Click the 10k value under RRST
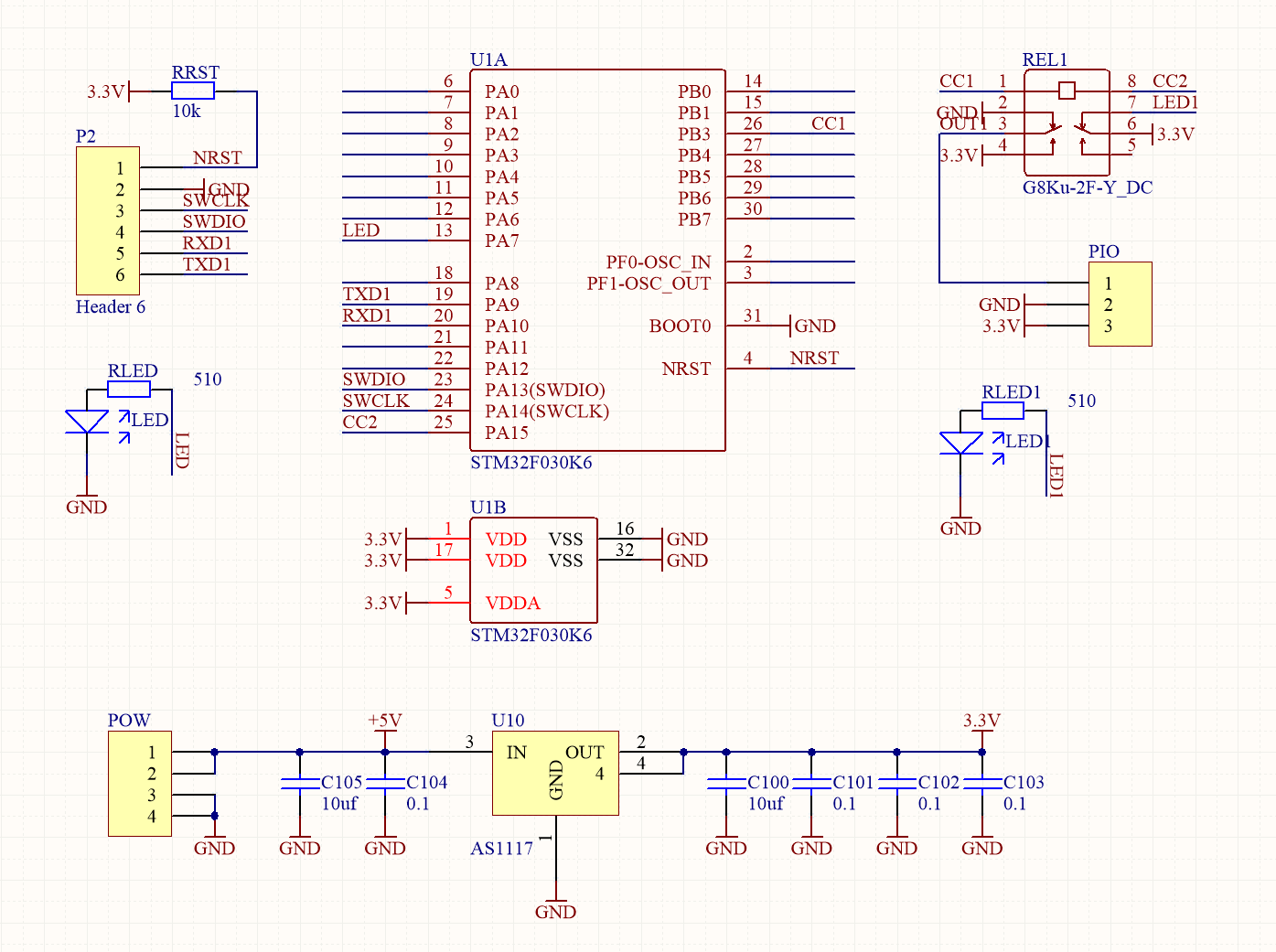1276x952 pixels. point(187,111)
